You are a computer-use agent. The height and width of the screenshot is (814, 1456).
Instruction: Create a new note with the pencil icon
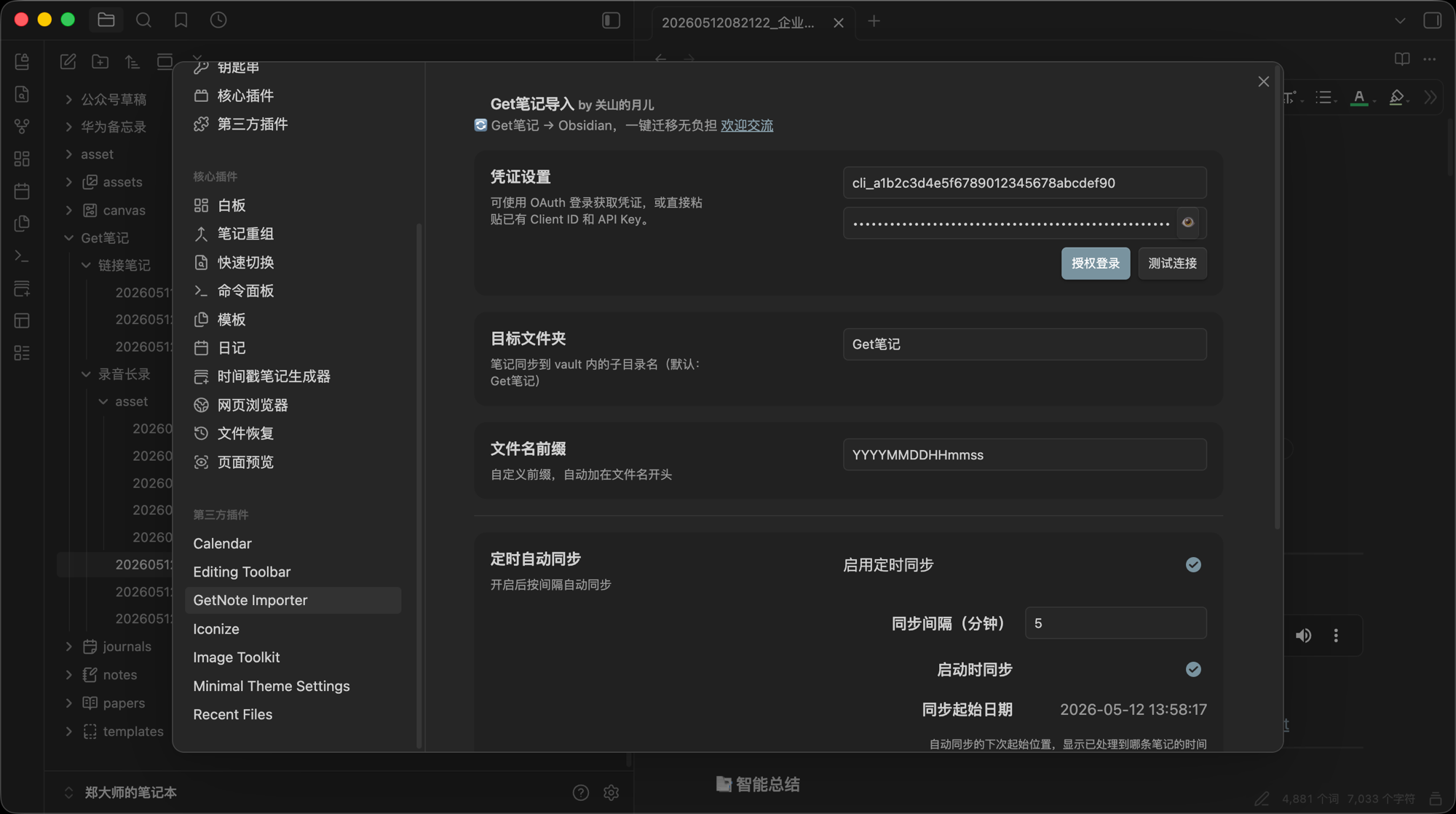pos(68,62)
